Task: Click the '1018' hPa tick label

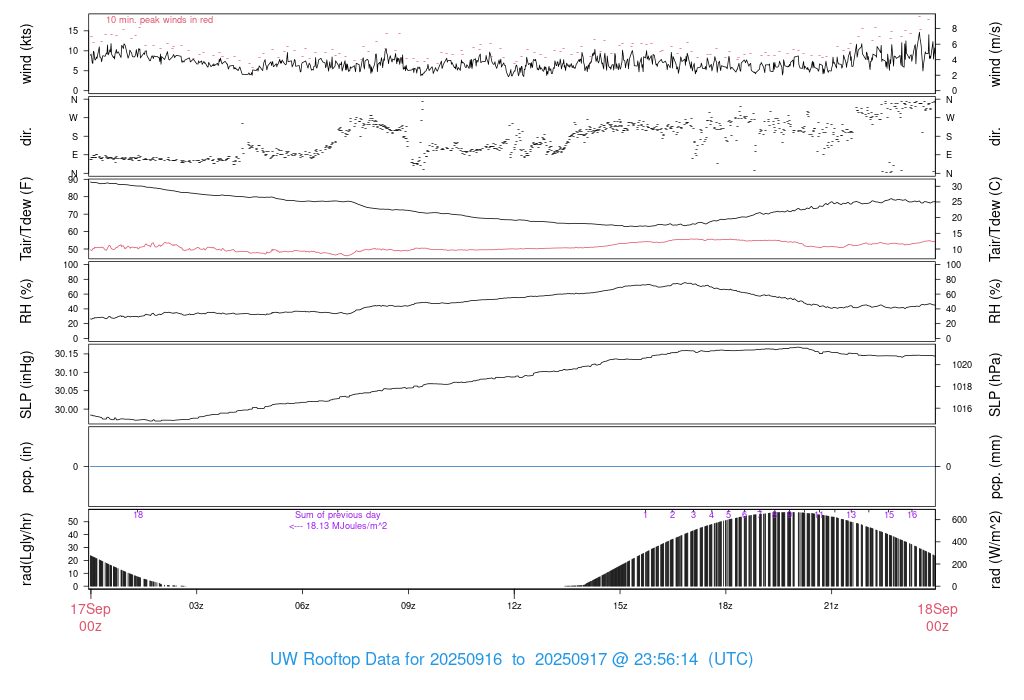Action: 962,387
